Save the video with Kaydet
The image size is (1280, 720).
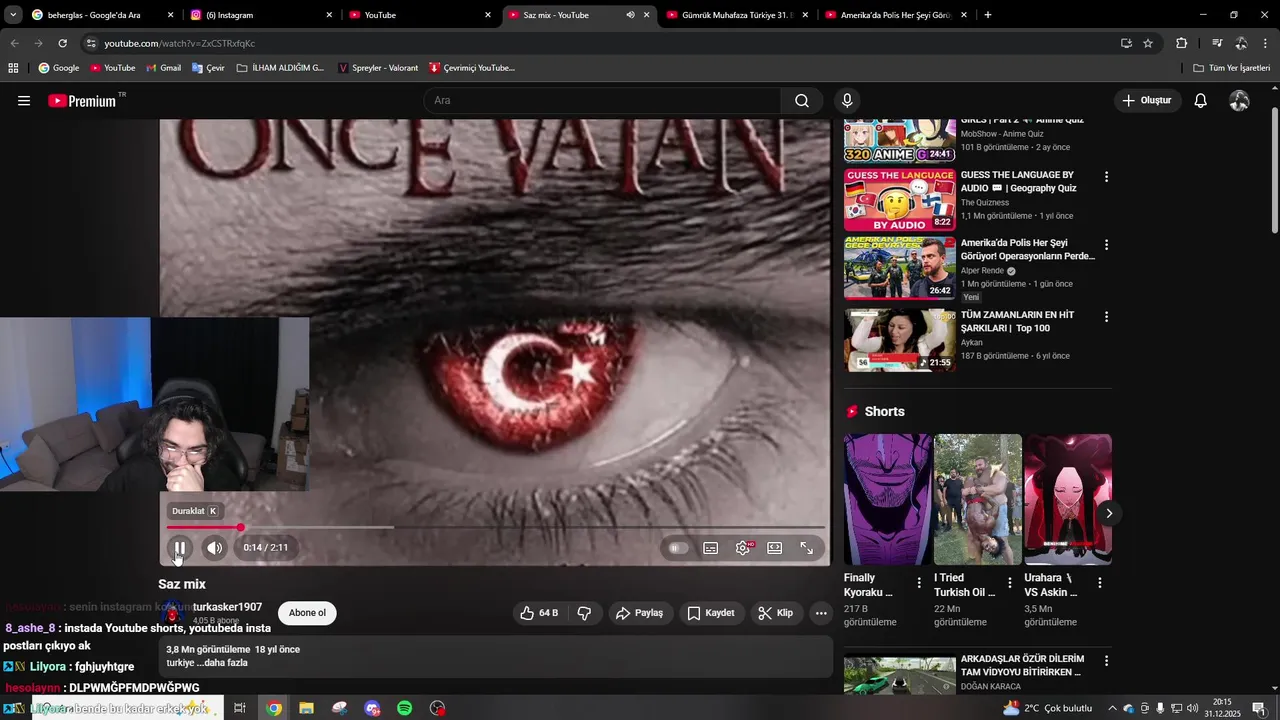[x=711, y=613]
